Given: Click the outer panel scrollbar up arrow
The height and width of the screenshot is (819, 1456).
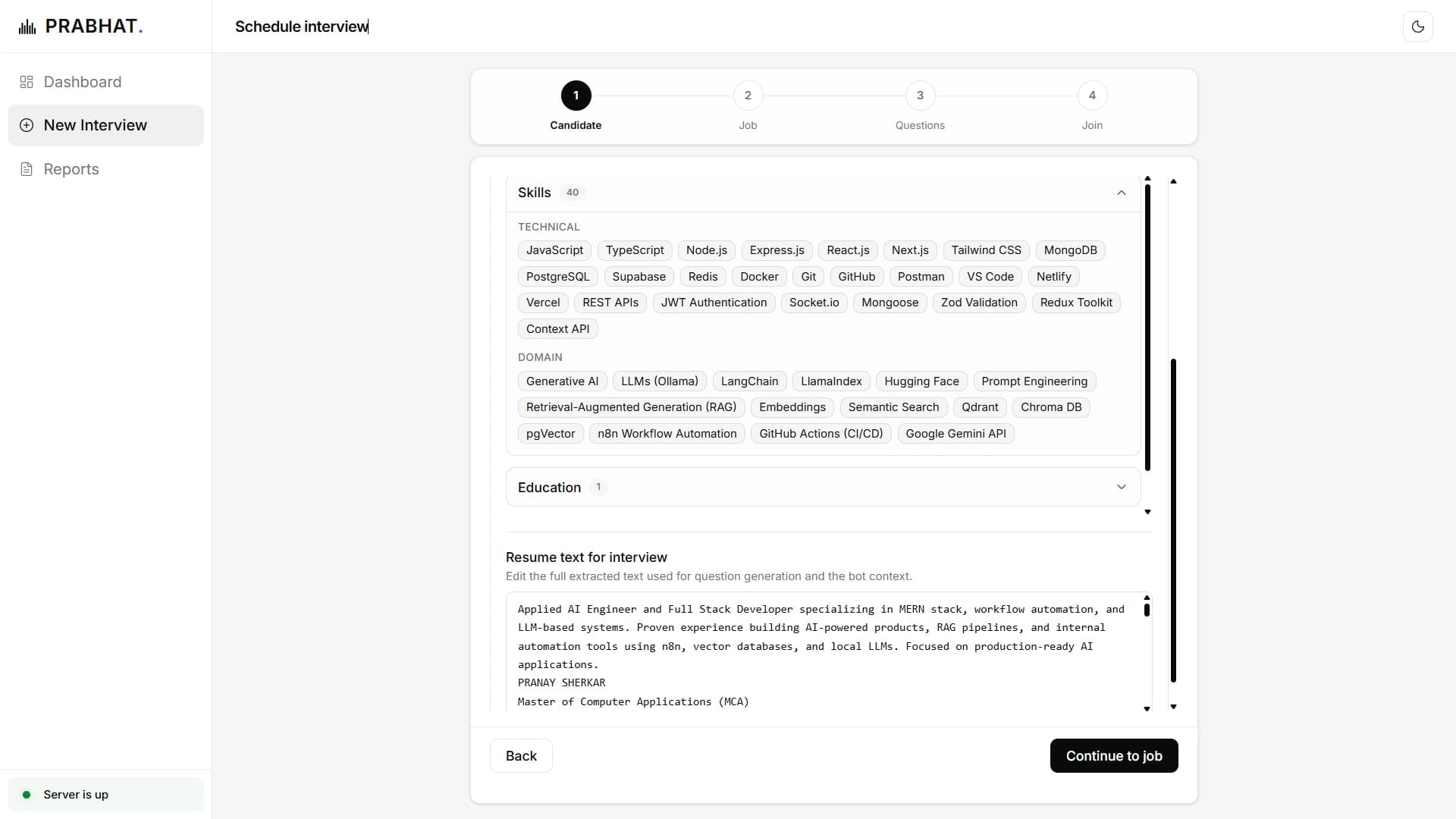Looking at the screenshot, I should click(1173, 181).
